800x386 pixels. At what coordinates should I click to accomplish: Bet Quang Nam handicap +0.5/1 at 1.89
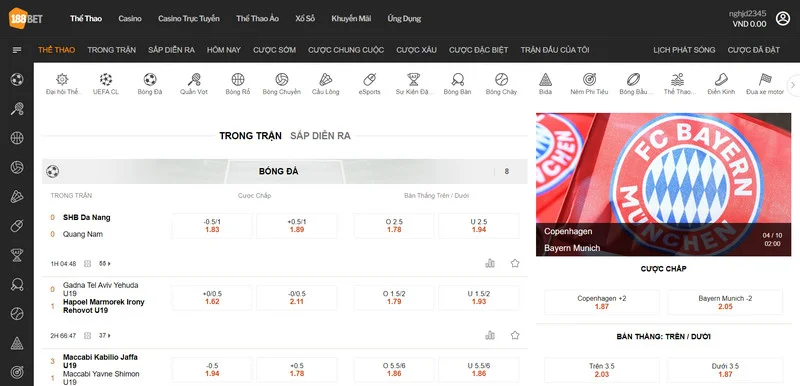pyautogui.click(x=296, y=226)
